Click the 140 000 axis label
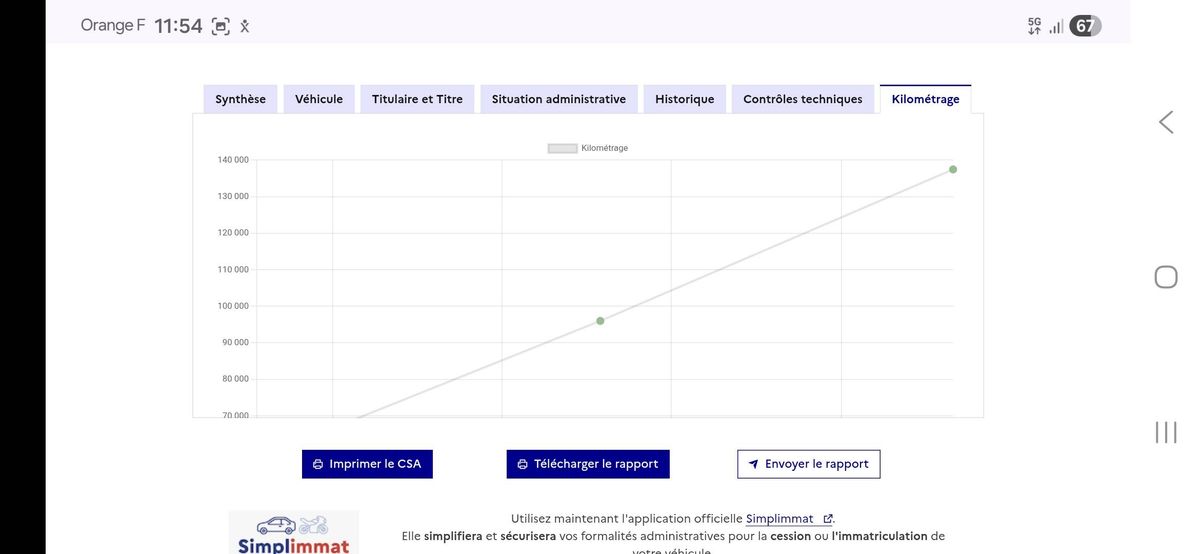Screen dimensions: 1200x554 click(x=233, y=160)
